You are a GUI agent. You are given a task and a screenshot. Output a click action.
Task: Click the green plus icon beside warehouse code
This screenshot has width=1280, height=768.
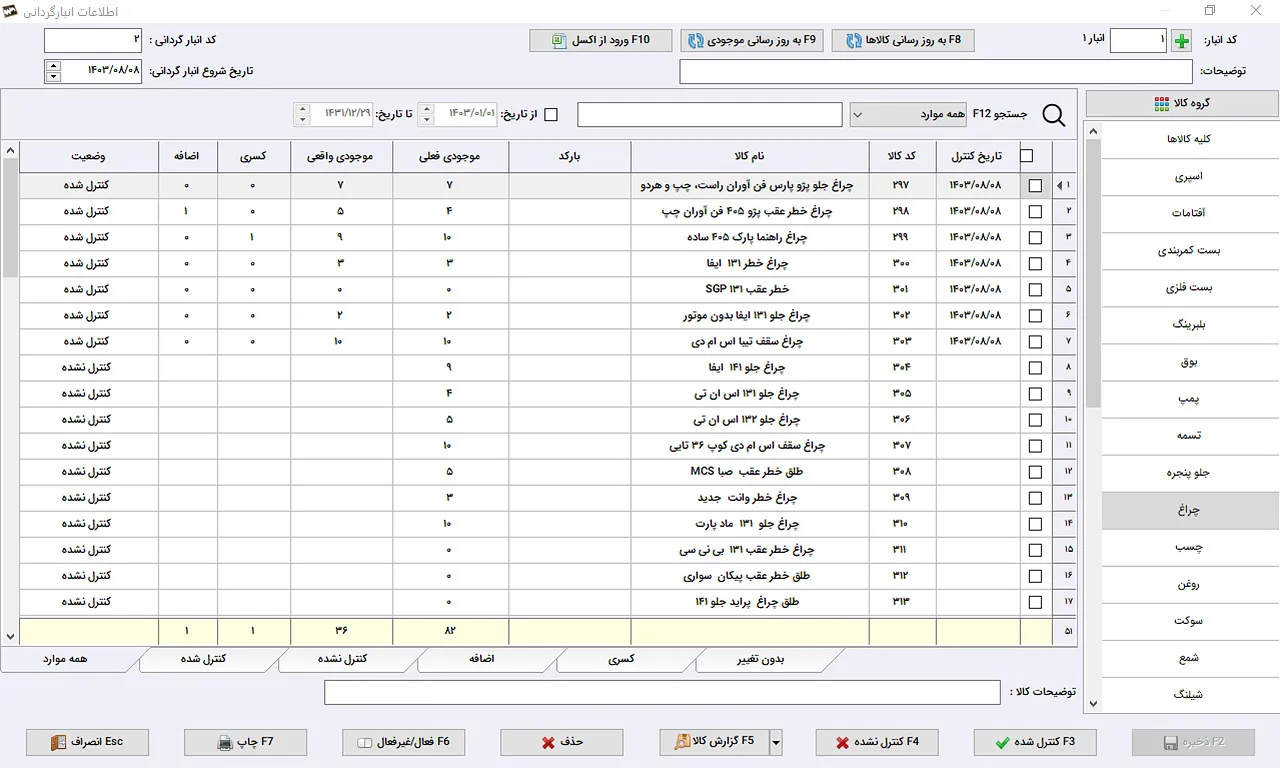coord(1183,41)
